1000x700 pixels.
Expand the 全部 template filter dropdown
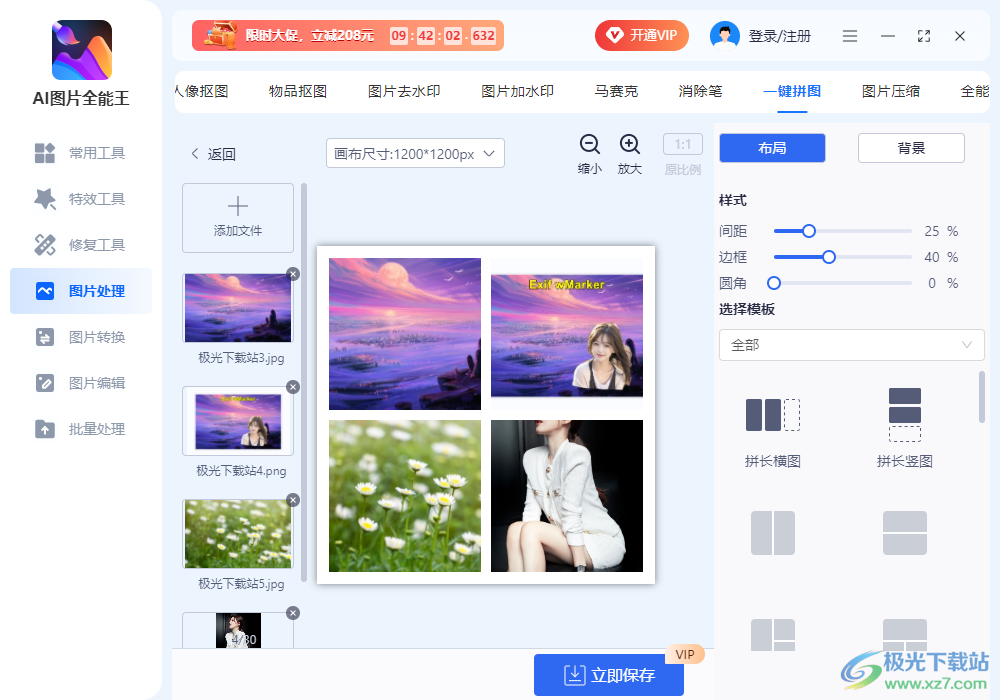(851, 345)
